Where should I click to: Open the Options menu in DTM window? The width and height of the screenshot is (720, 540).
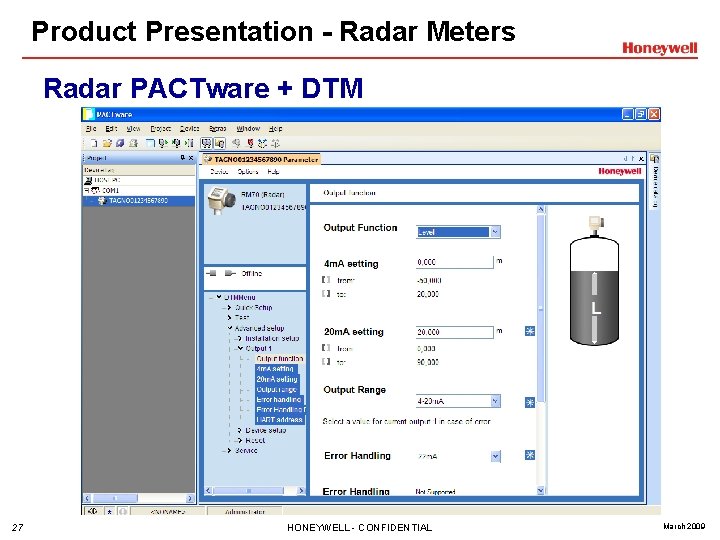(x=248, y=171)
